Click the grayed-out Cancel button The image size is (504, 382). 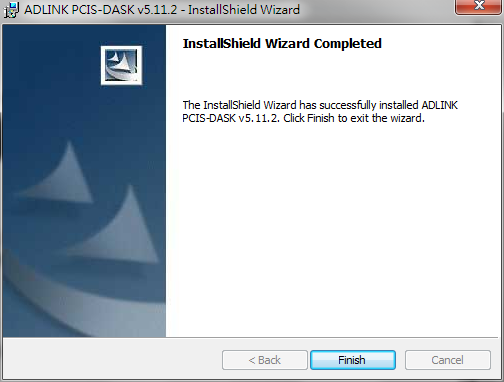(448, 360)
